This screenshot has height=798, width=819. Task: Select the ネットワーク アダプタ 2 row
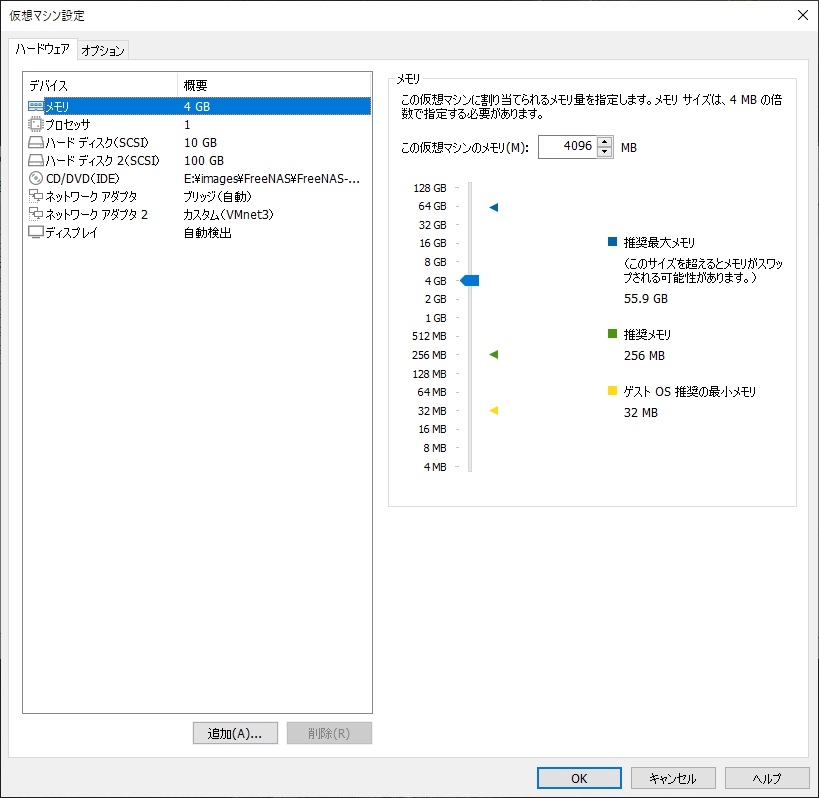[199, 214]
